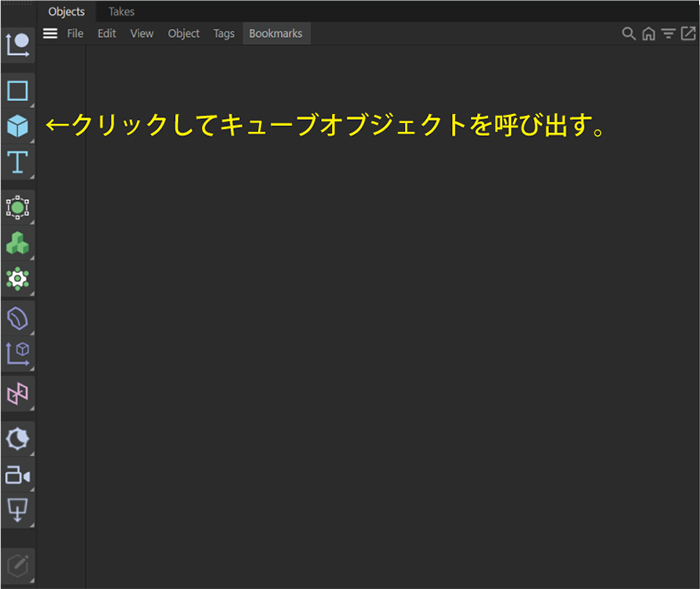The height and width of the screenshot is (589, 700).
Task: Click the green MoGraph Cloner icon
Action: (18, 243)
